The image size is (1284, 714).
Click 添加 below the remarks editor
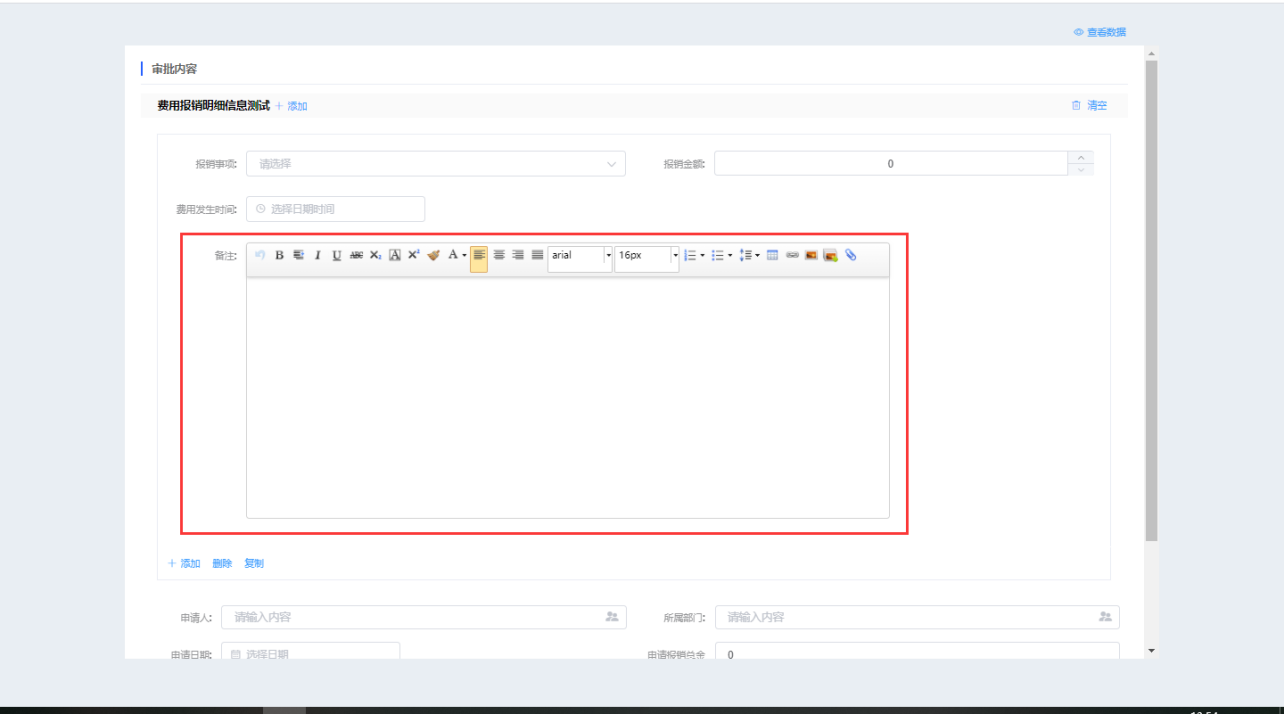point(184,564)
